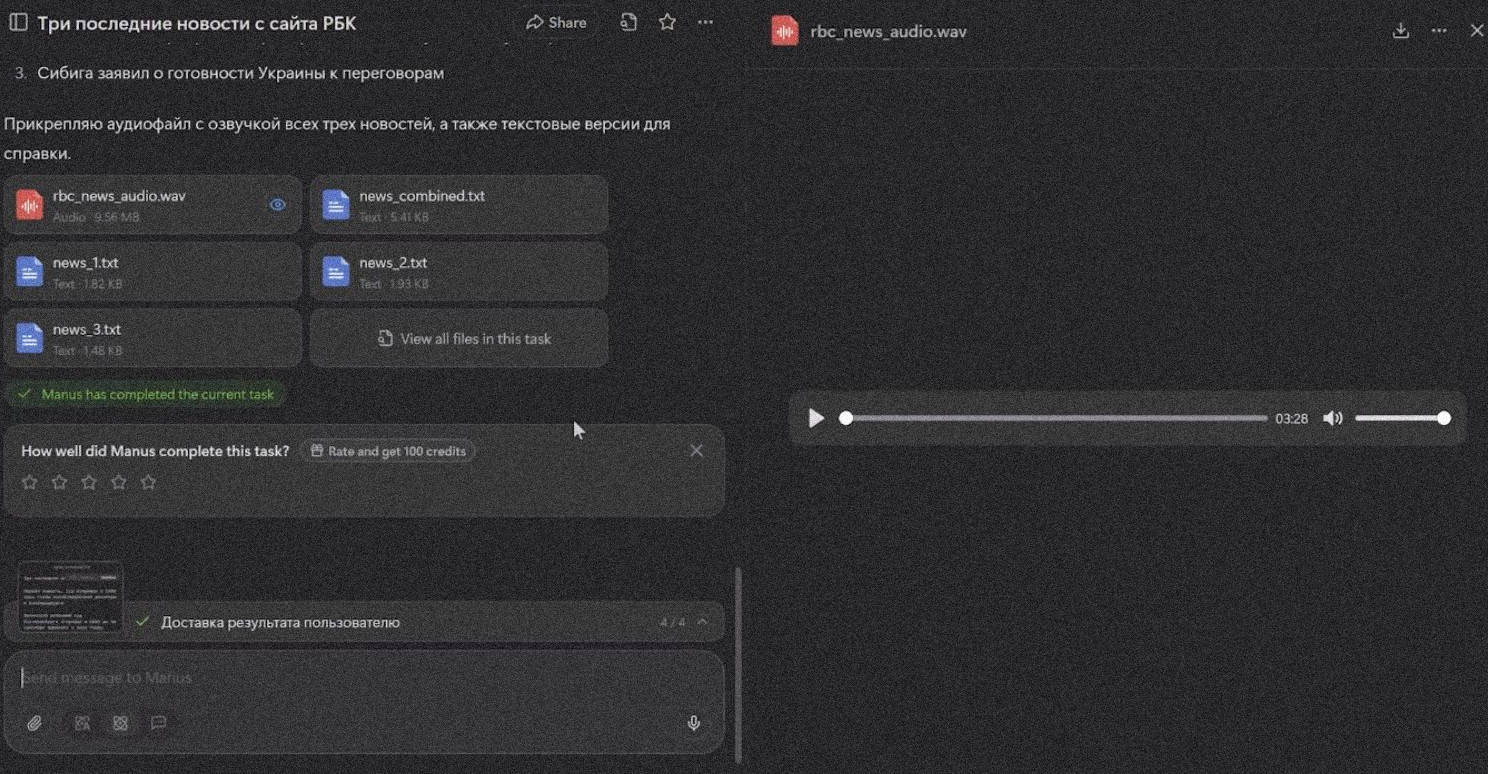The width and height of the screenshot is (1488, 774).
Task: Give a four-star rating
Action: (119, 482)
